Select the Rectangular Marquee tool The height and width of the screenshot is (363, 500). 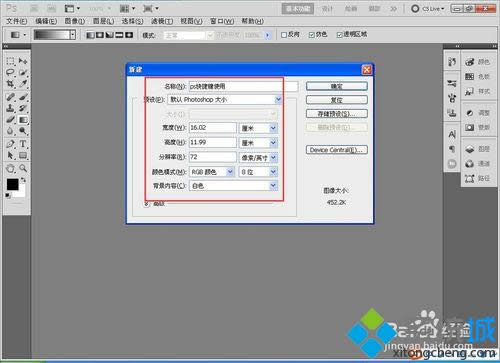[x=10, y=61]
